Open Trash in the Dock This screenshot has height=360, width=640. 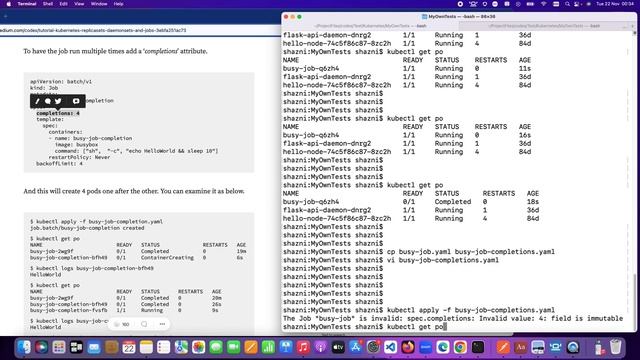coord(616,347)
